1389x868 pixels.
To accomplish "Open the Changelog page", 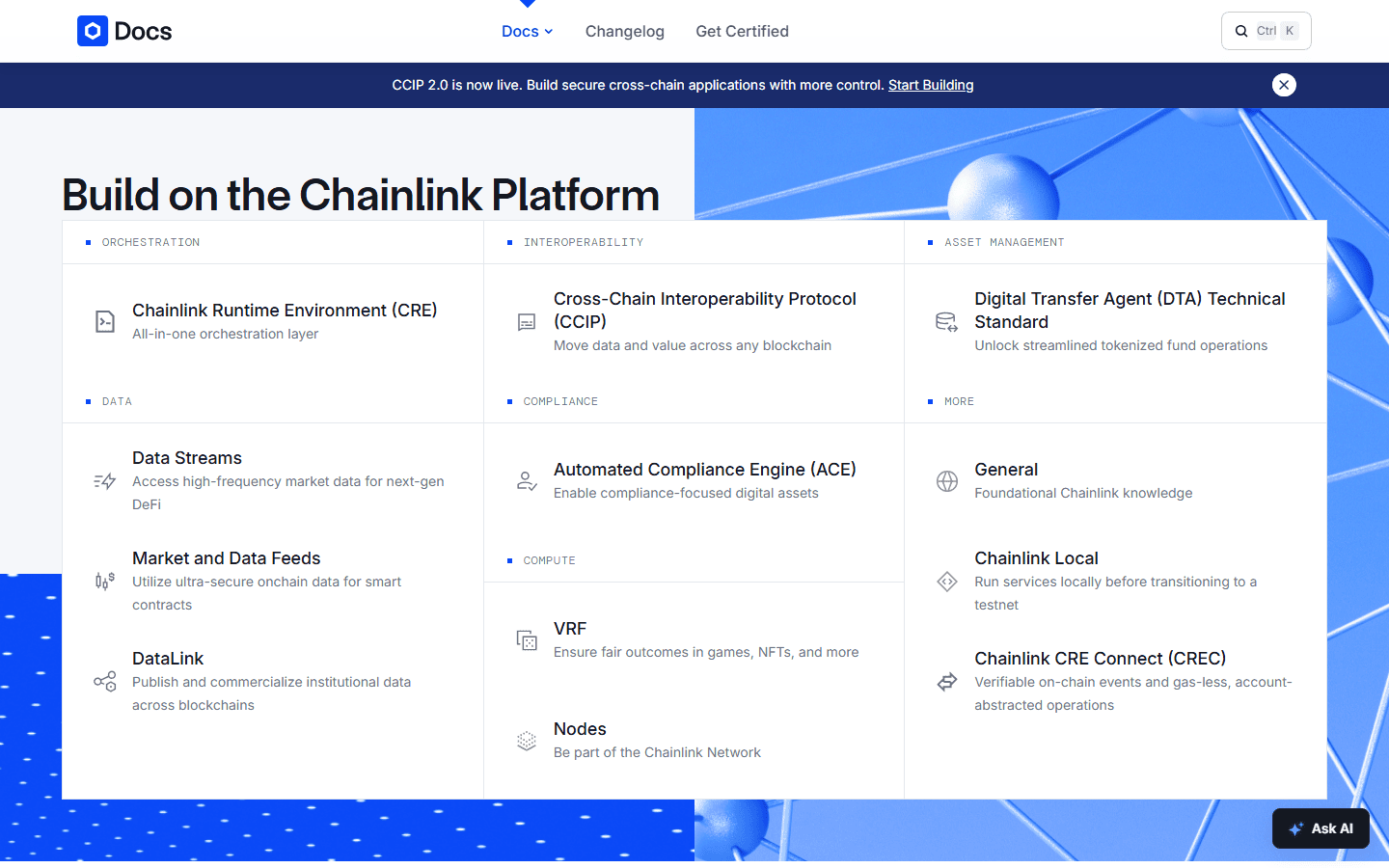I will pyautogui.click(x=625, y=31).
